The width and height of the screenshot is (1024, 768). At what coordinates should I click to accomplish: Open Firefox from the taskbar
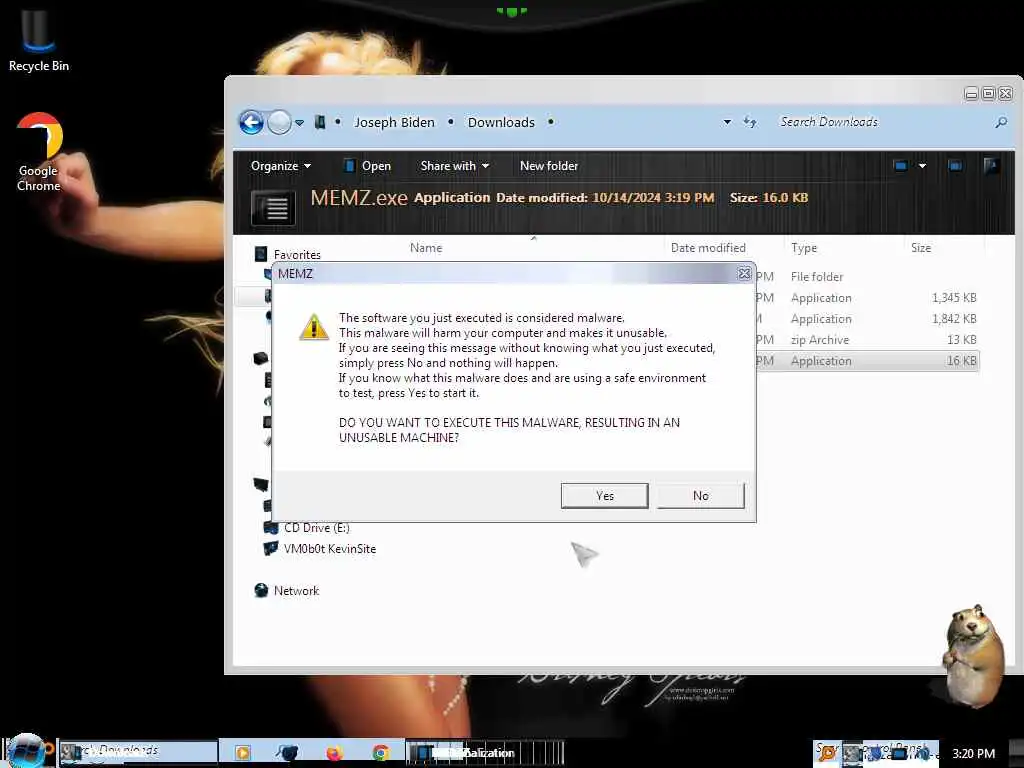335,752
